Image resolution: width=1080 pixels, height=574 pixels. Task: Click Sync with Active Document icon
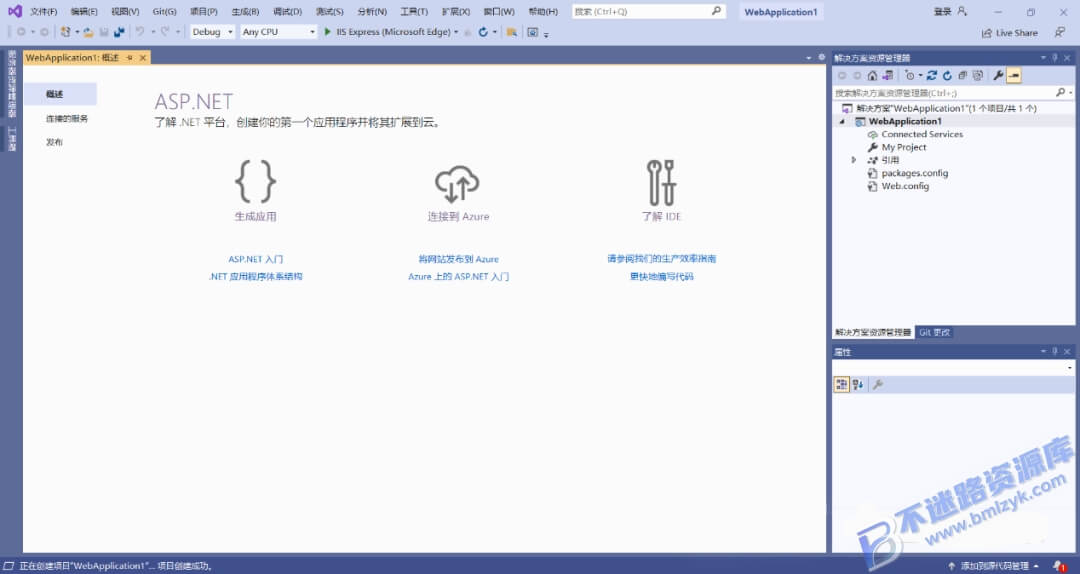[x=932, y=75]
